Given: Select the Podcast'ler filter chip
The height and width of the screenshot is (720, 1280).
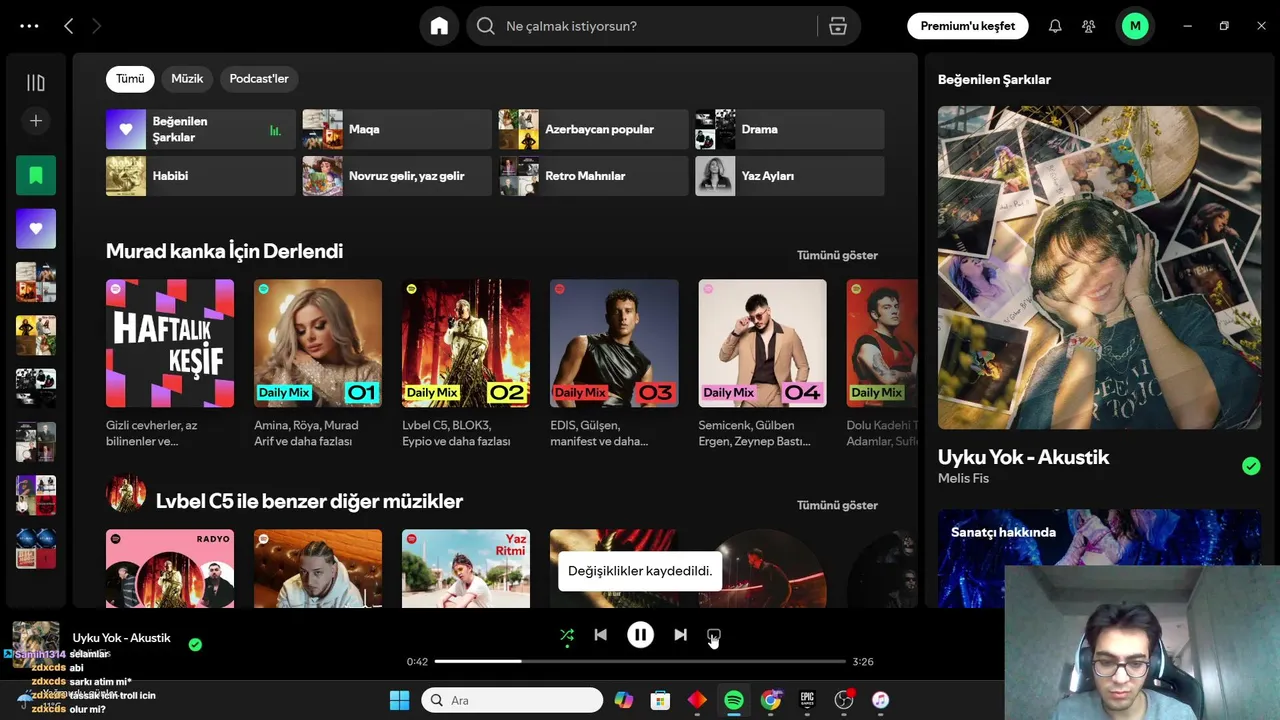Looking at the screenshot, I should pyautogui.click(x=259, y=79).
